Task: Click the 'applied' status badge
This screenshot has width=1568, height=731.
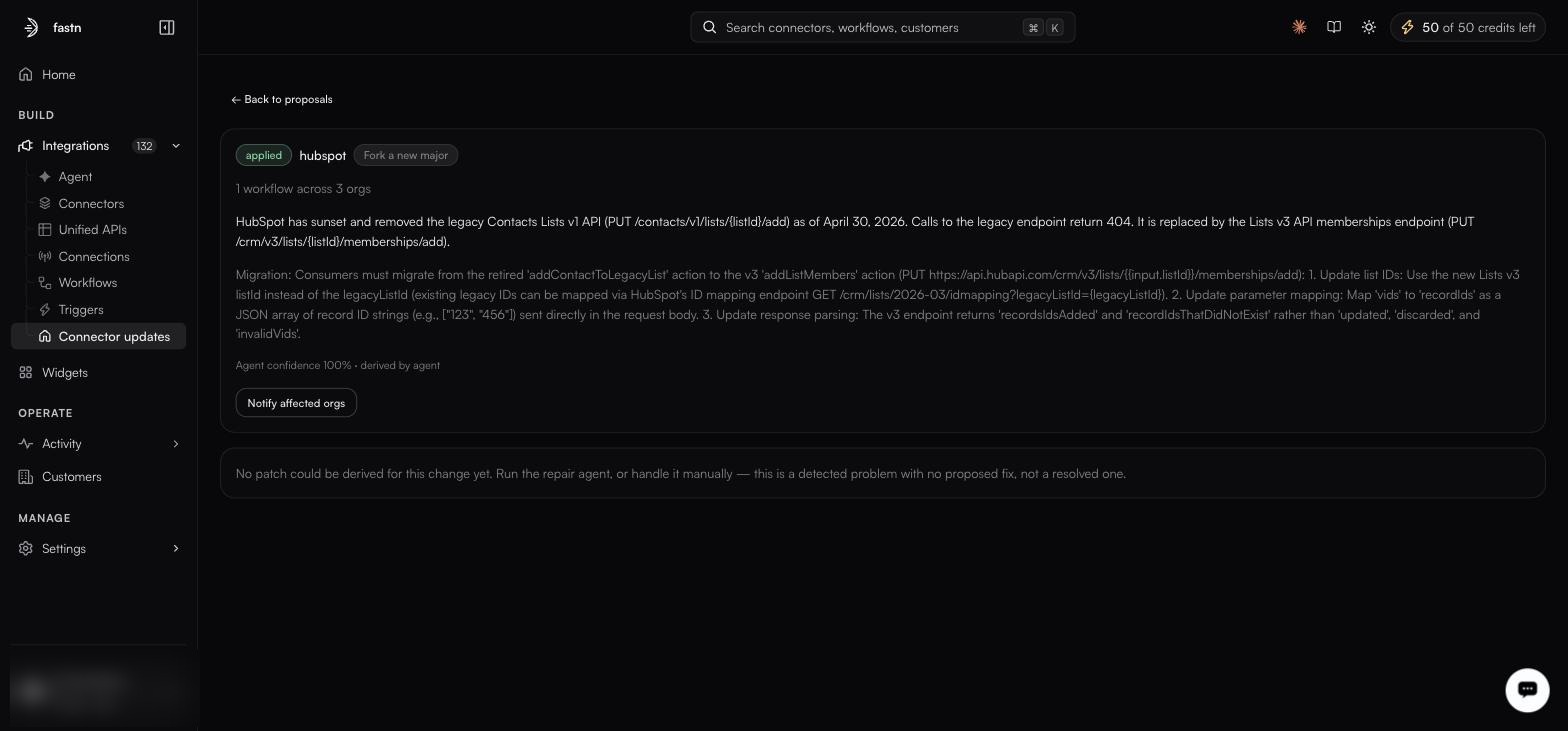Action: click(264, 156)
